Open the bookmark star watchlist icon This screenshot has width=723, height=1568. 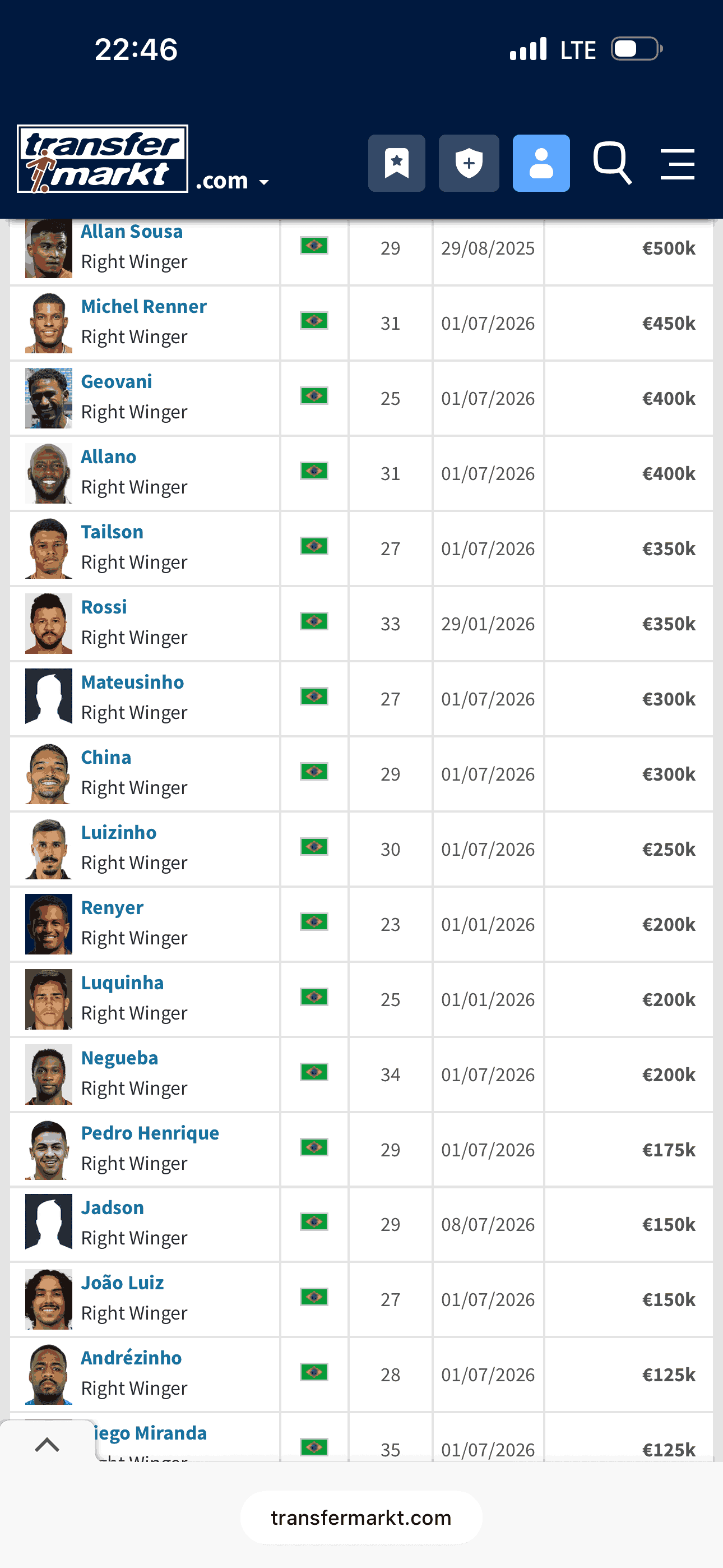(x=396, y=163)
